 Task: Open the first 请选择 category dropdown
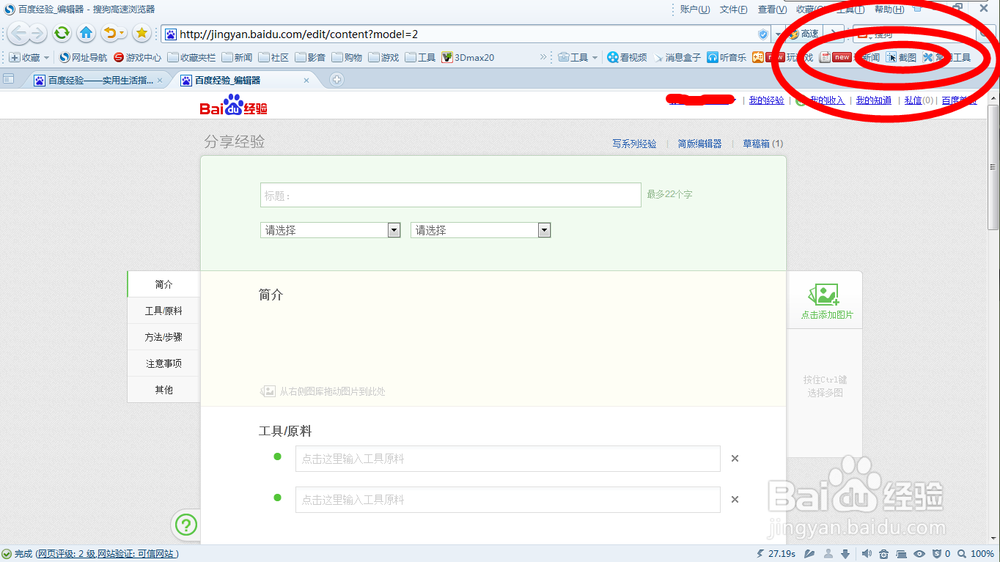click(330, 230)
